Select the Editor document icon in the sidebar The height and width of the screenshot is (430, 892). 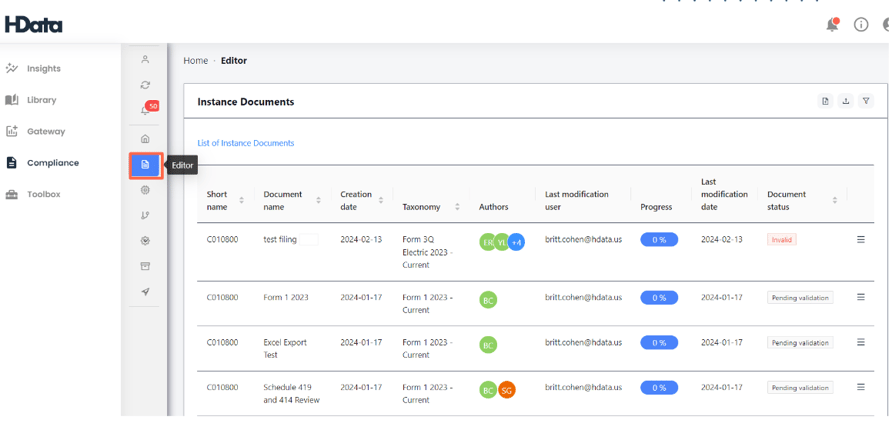click(146, 165)
